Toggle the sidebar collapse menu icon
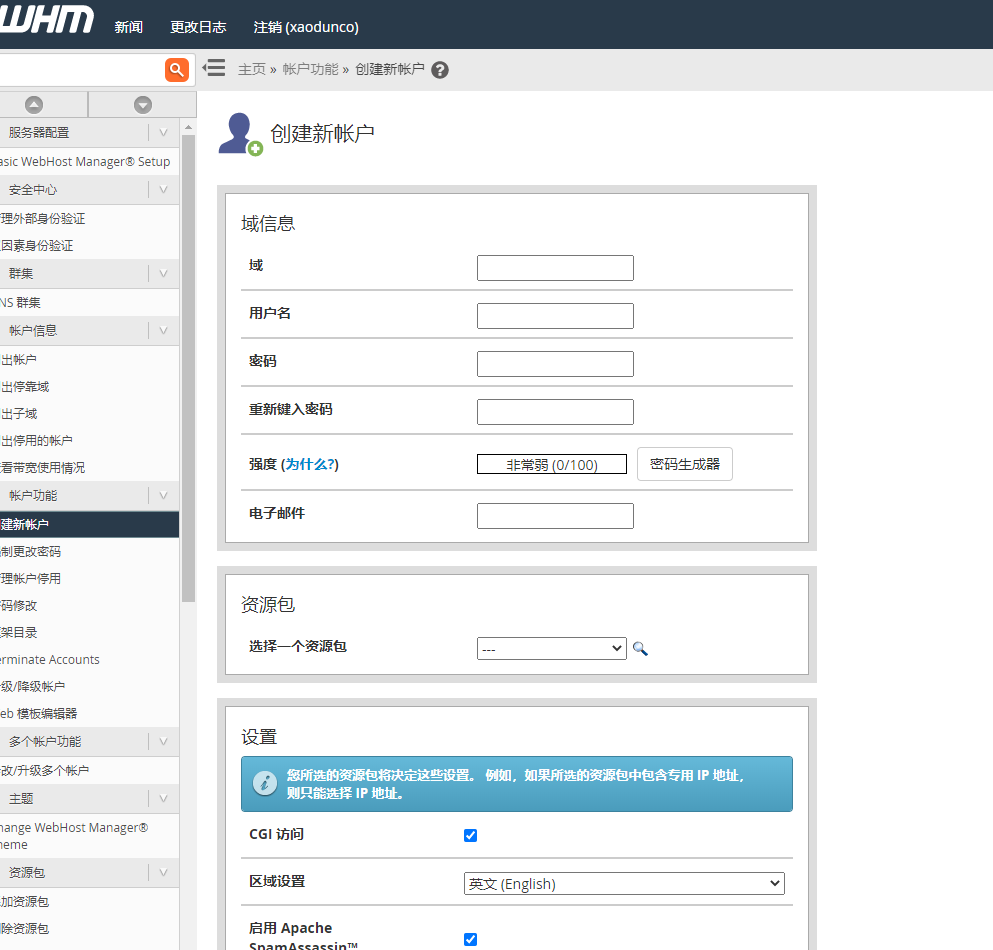This screenshot has height=950, width=993. click(213, 68)
